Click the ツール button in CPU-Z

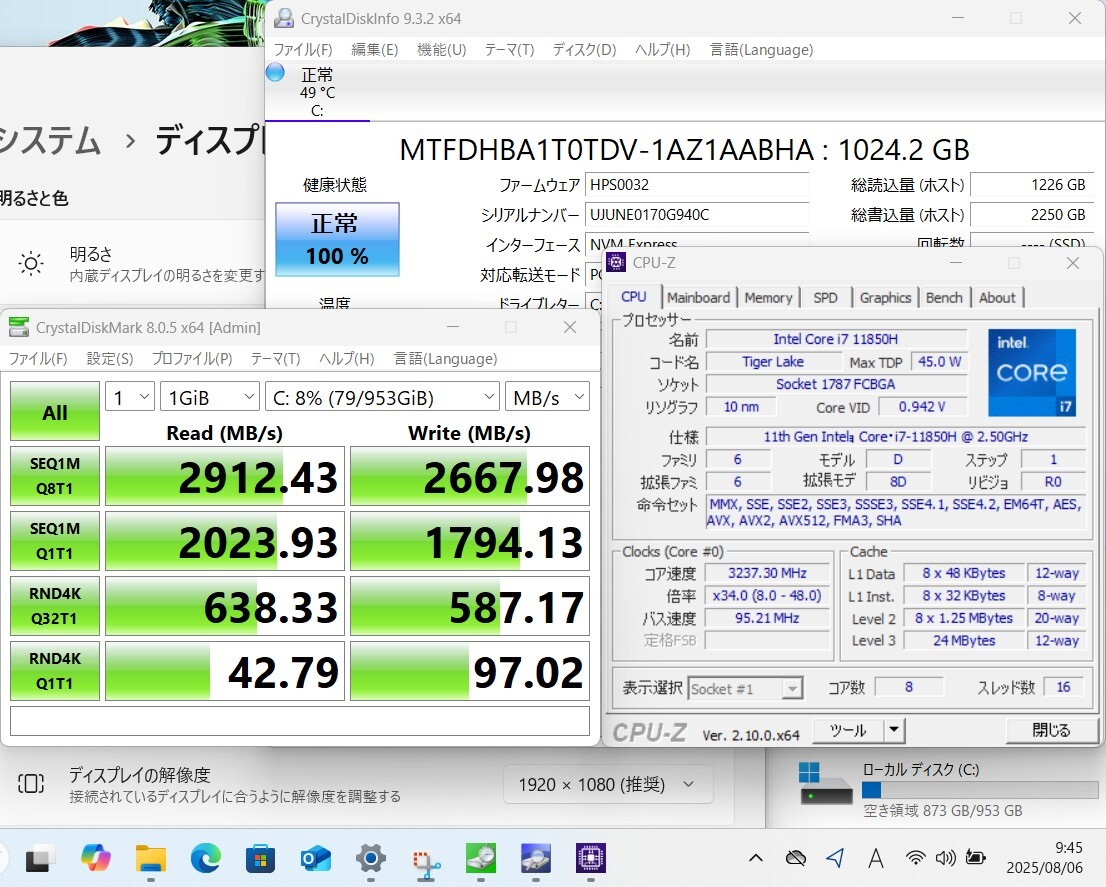[x=848, y=730]
